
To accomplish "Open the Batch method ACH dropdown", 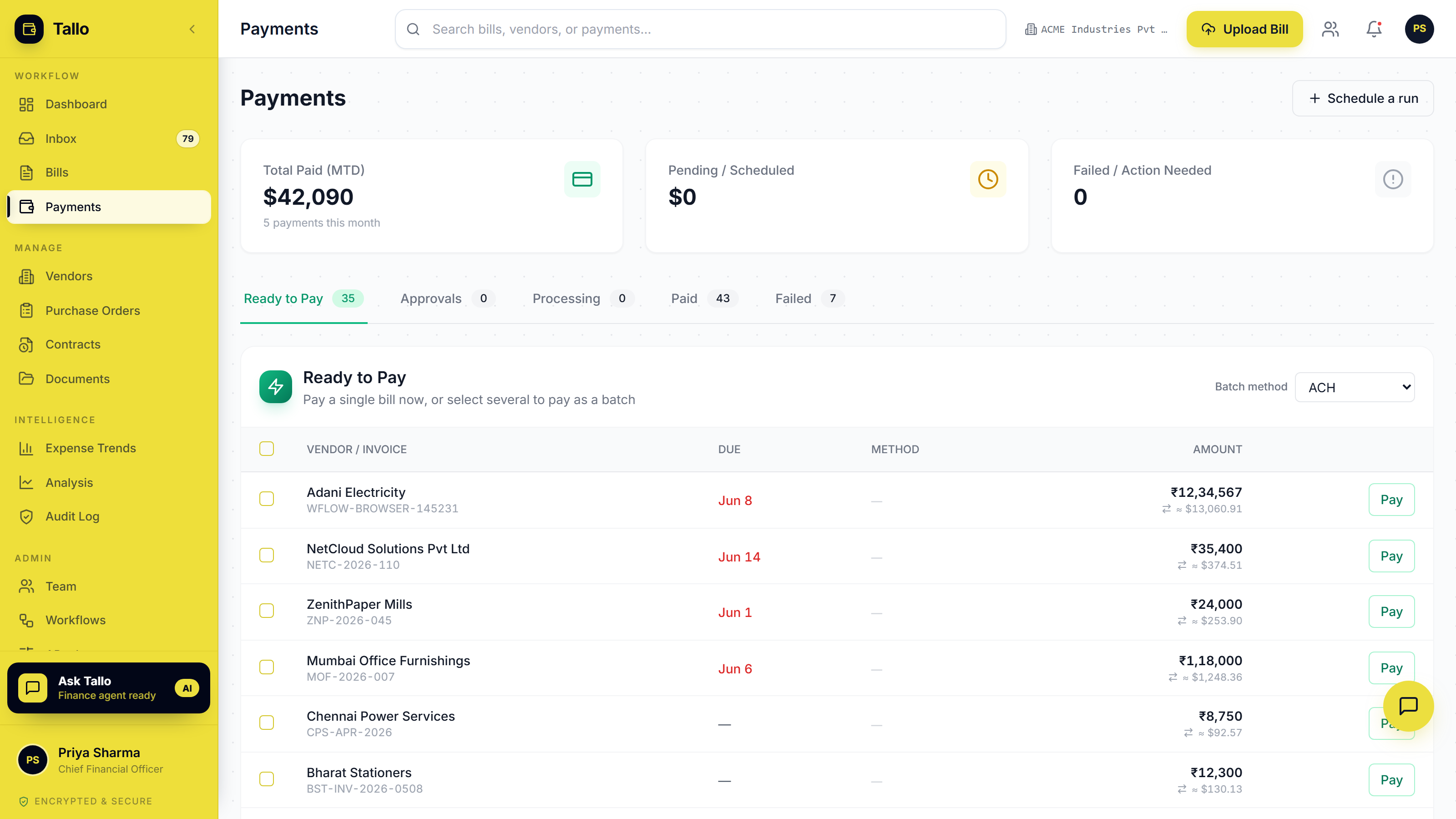I will pos(1355,387).
